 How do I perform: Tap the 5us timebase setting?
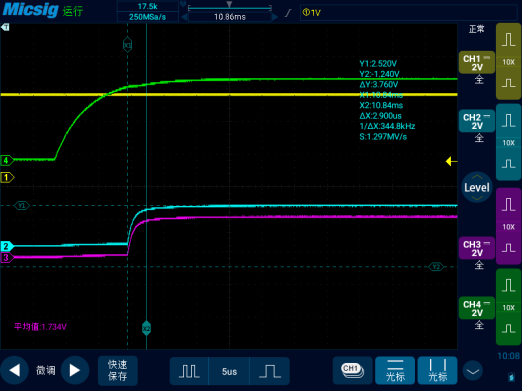pos(229,371)
